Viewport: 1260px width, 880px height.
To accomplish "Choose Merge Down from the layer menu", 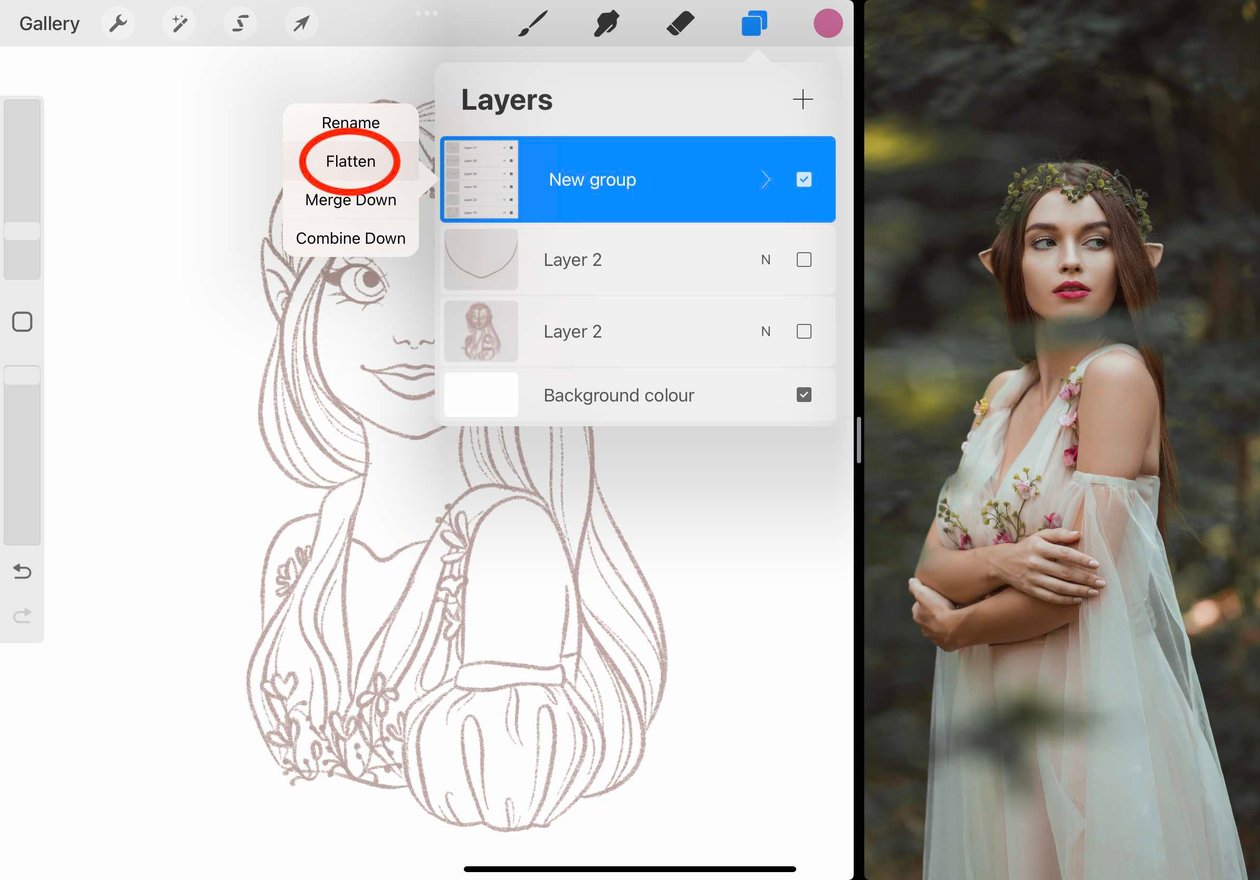I will (x=351, y=200).
